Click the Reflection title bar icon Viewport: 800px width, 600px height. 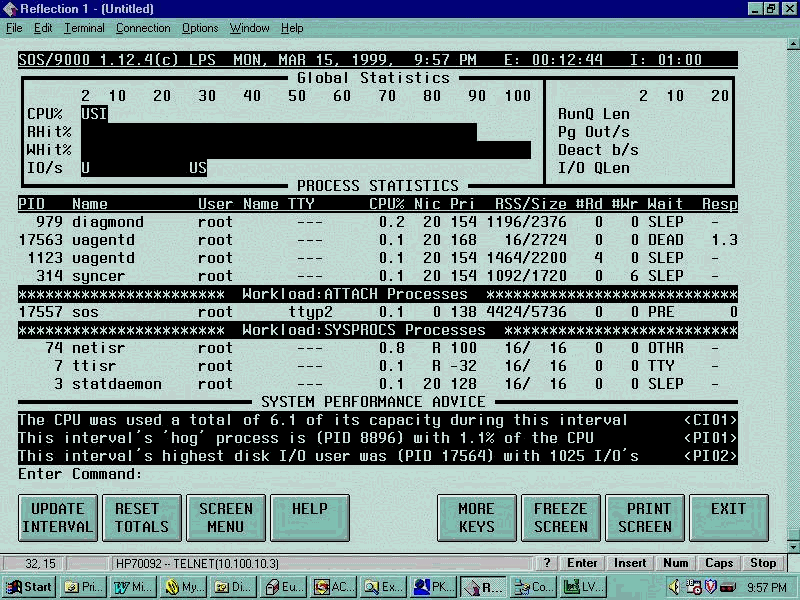pos(11,9)
